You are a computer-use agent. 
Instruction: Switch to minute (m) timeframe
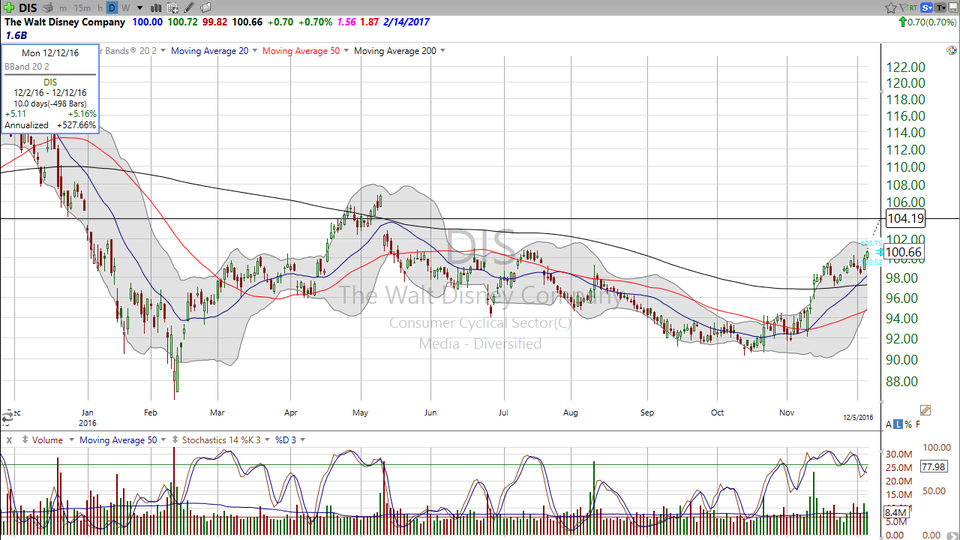[x=62, y=9]
